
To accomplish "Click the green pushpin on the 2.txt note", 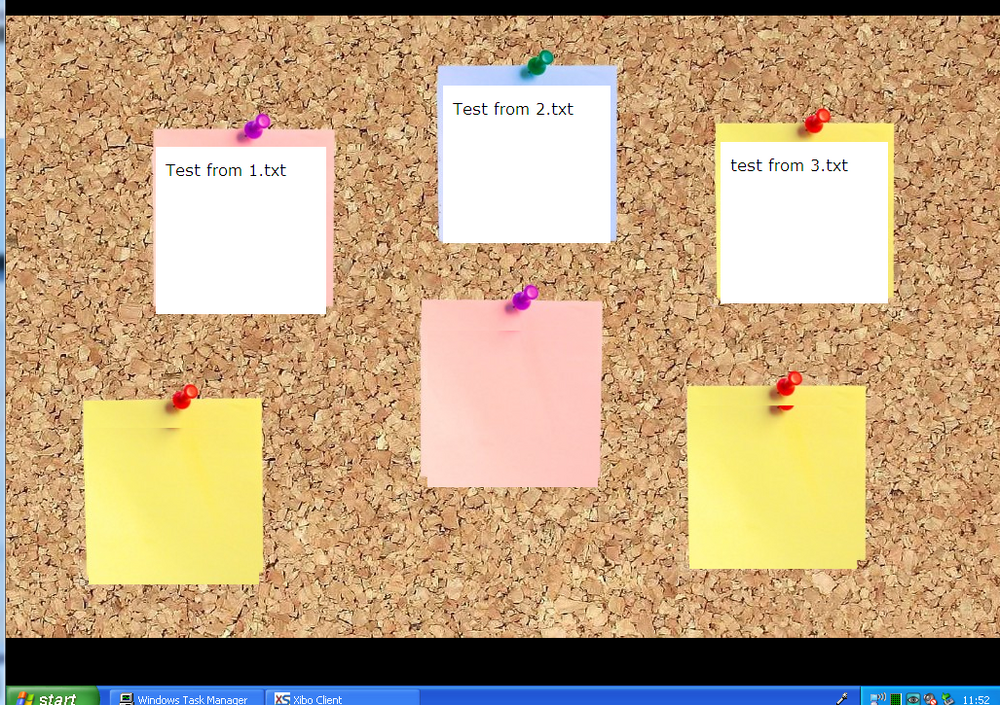I will point(540,63).
